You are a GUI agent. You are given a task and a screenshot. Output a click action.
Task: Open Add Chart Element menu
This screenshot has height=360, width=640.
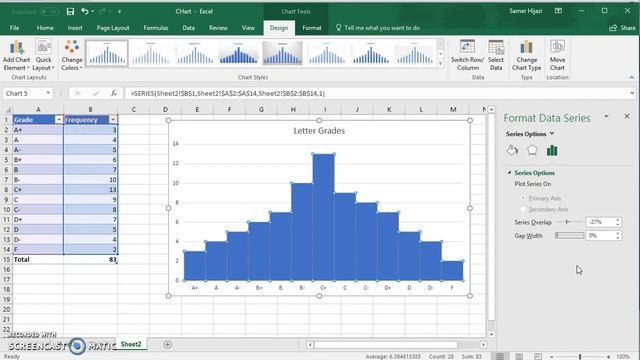(16, 56)
